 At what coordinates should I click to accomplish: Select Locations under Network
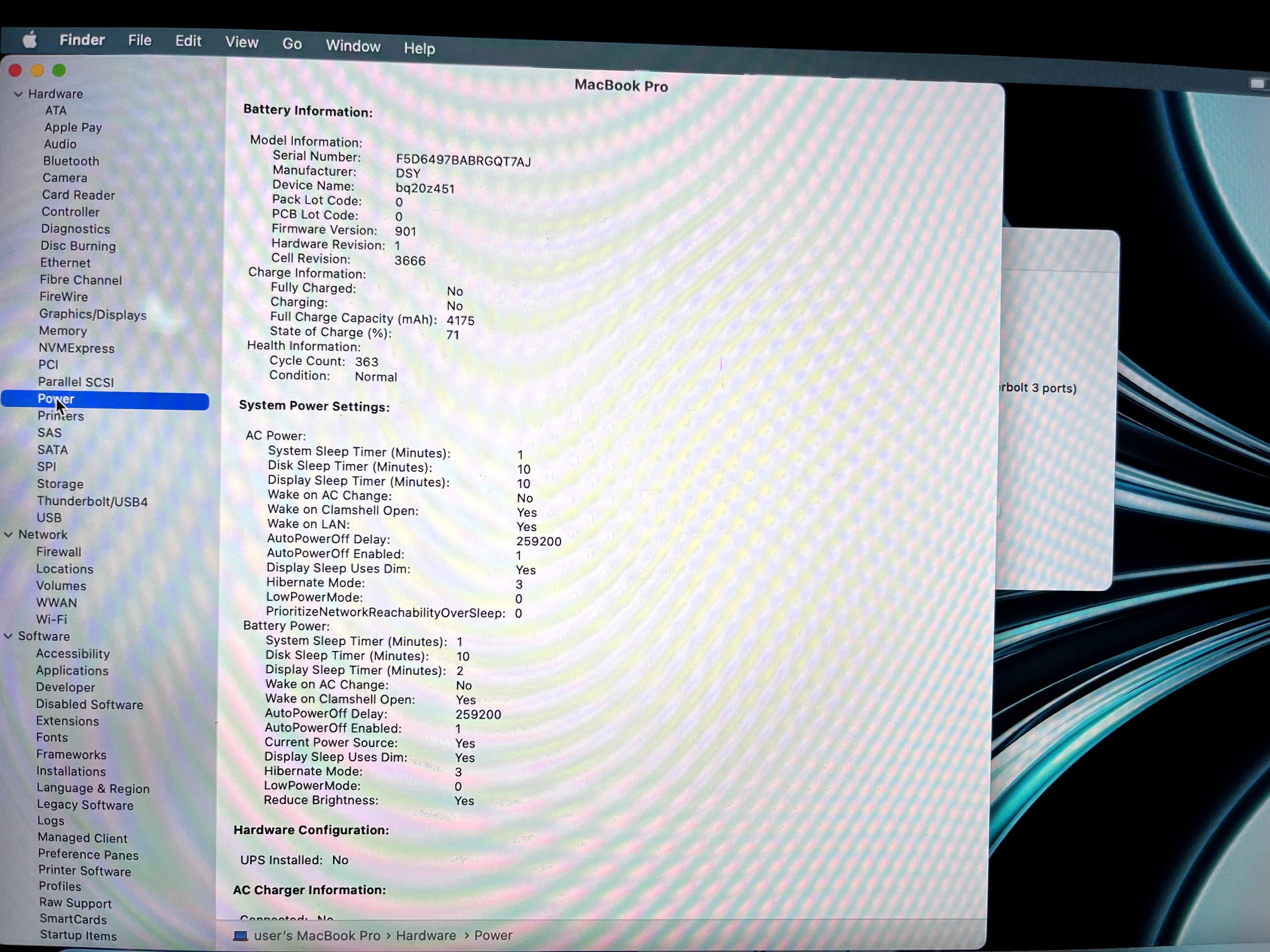[65, 569]
